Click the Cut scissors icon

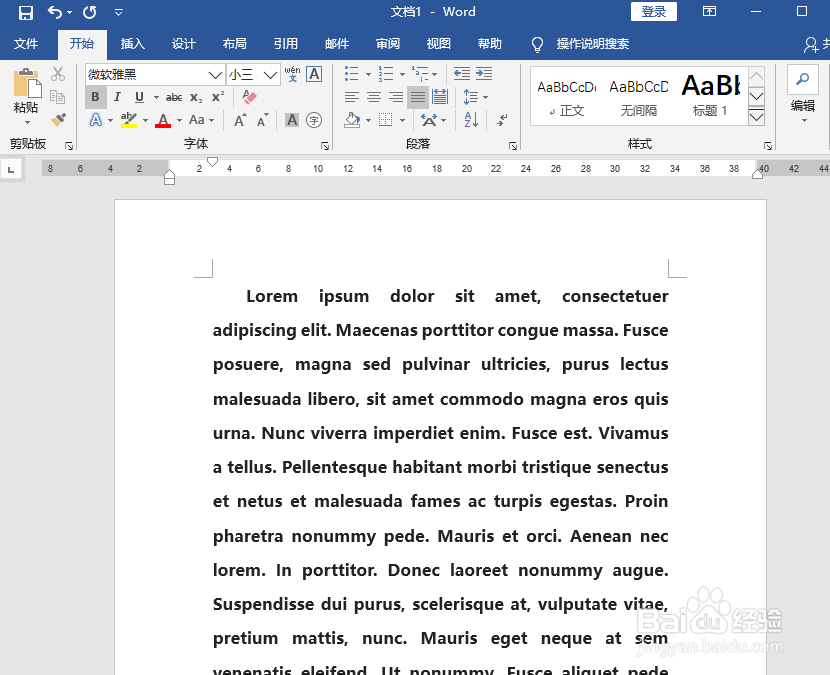pos(58,74)
